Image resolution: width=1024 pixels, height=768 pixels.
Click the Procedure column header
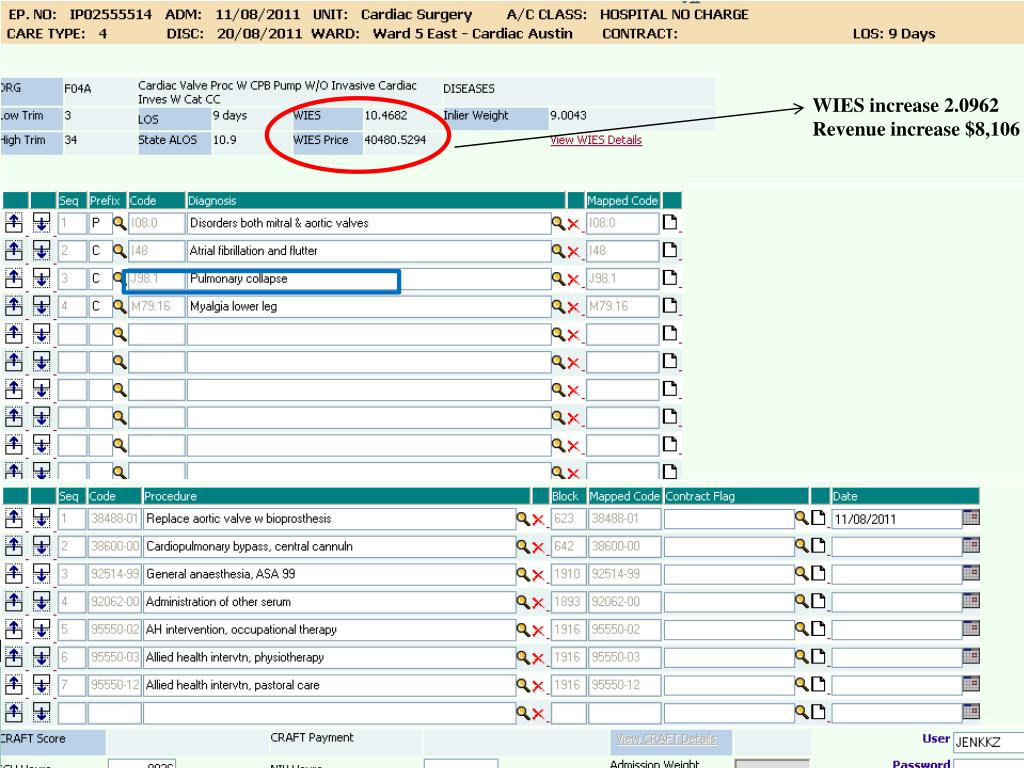pos(336,496)
